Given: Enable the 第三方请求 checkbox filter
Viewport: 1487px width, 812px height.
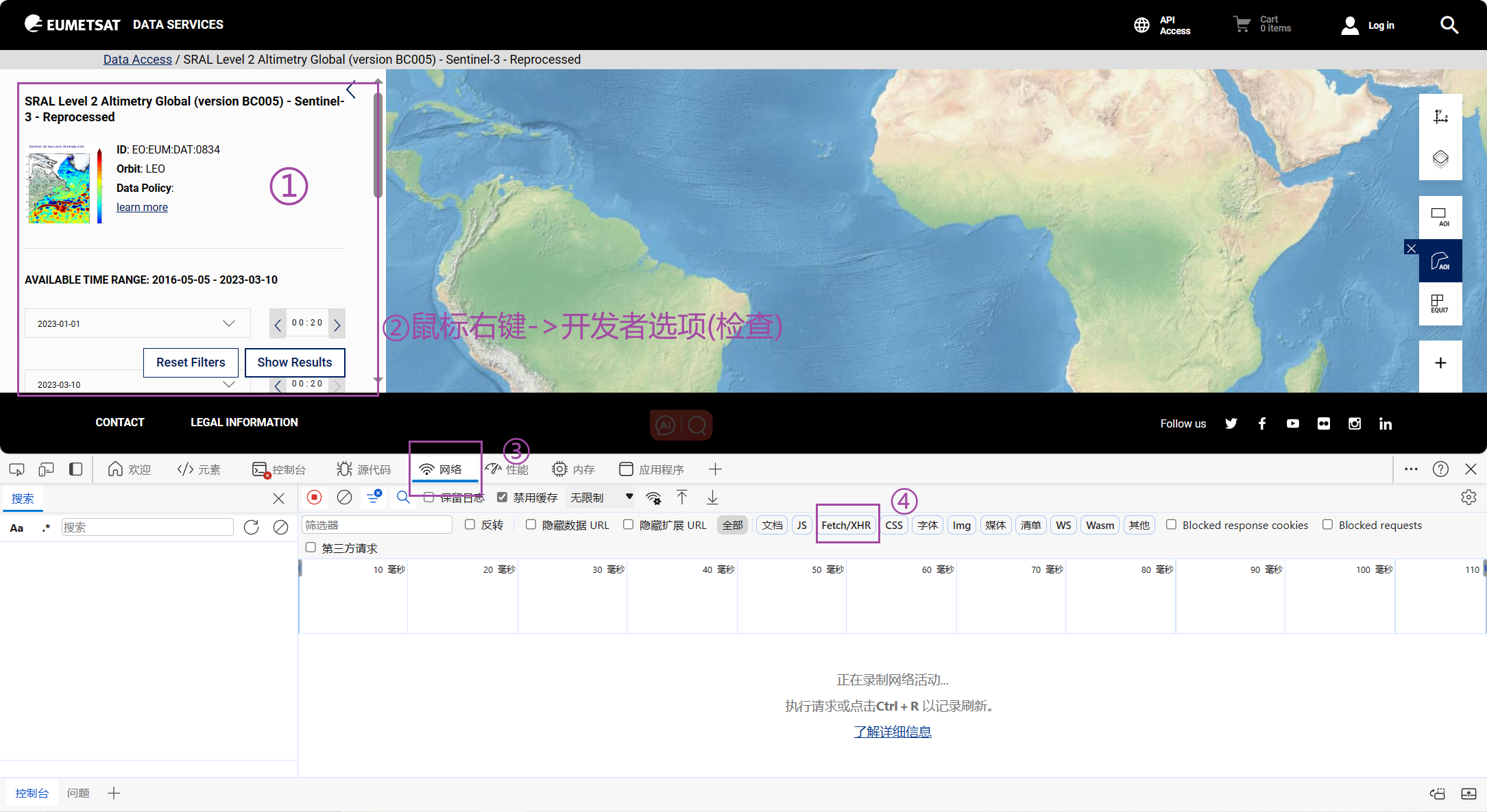Looking at the screenshot, I should tap(311, 547).
